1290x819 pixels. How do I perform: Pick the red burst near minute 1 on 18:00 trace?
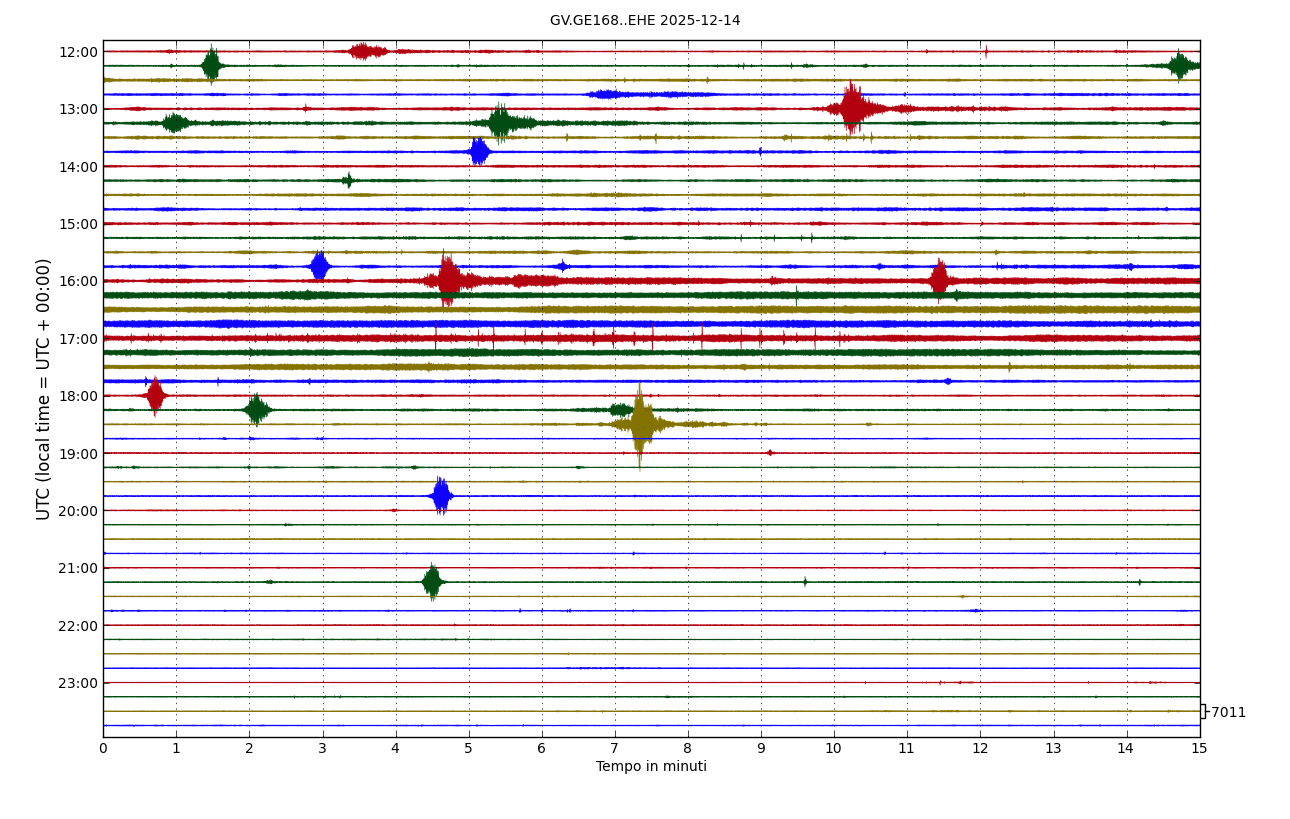pyautogui.click(x=155, y=396)
